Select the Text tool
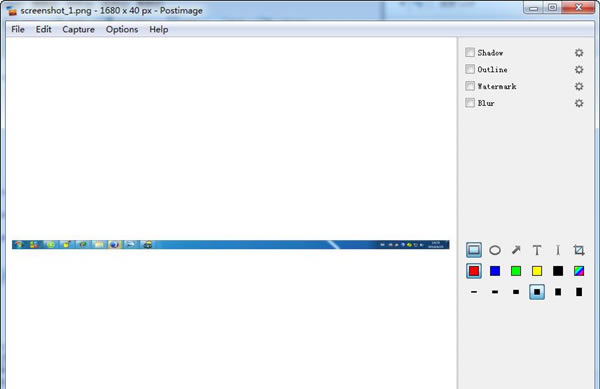The width and height of the screenshot is (600, 389). click(x=537, y=250)
